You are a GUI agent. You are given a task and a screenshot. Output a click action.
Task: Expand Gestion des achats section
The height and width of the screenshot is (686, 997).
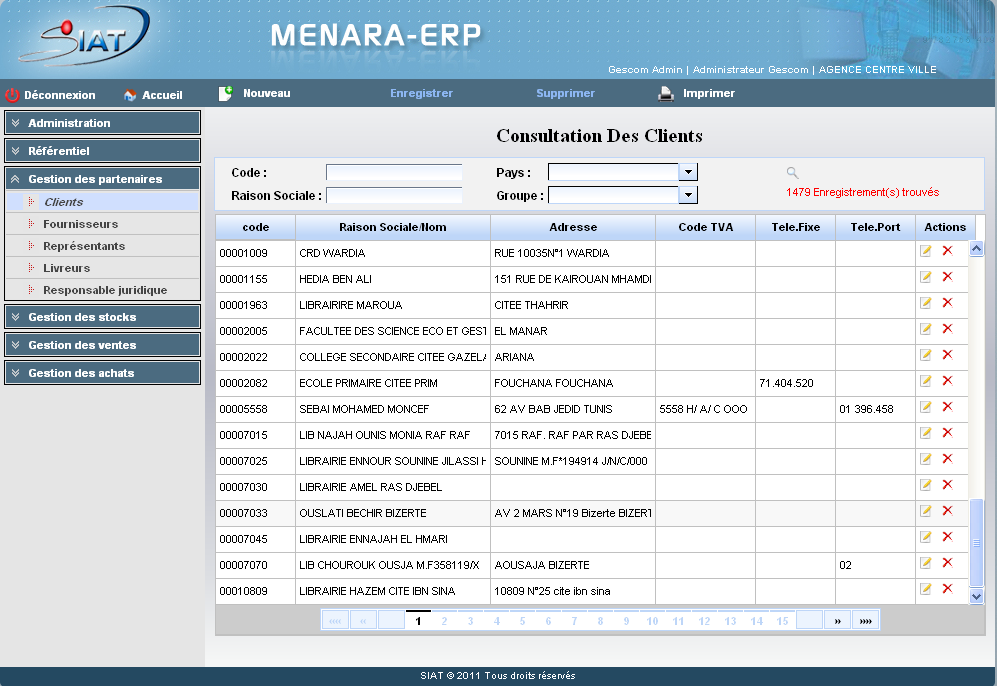click(102, 373)
